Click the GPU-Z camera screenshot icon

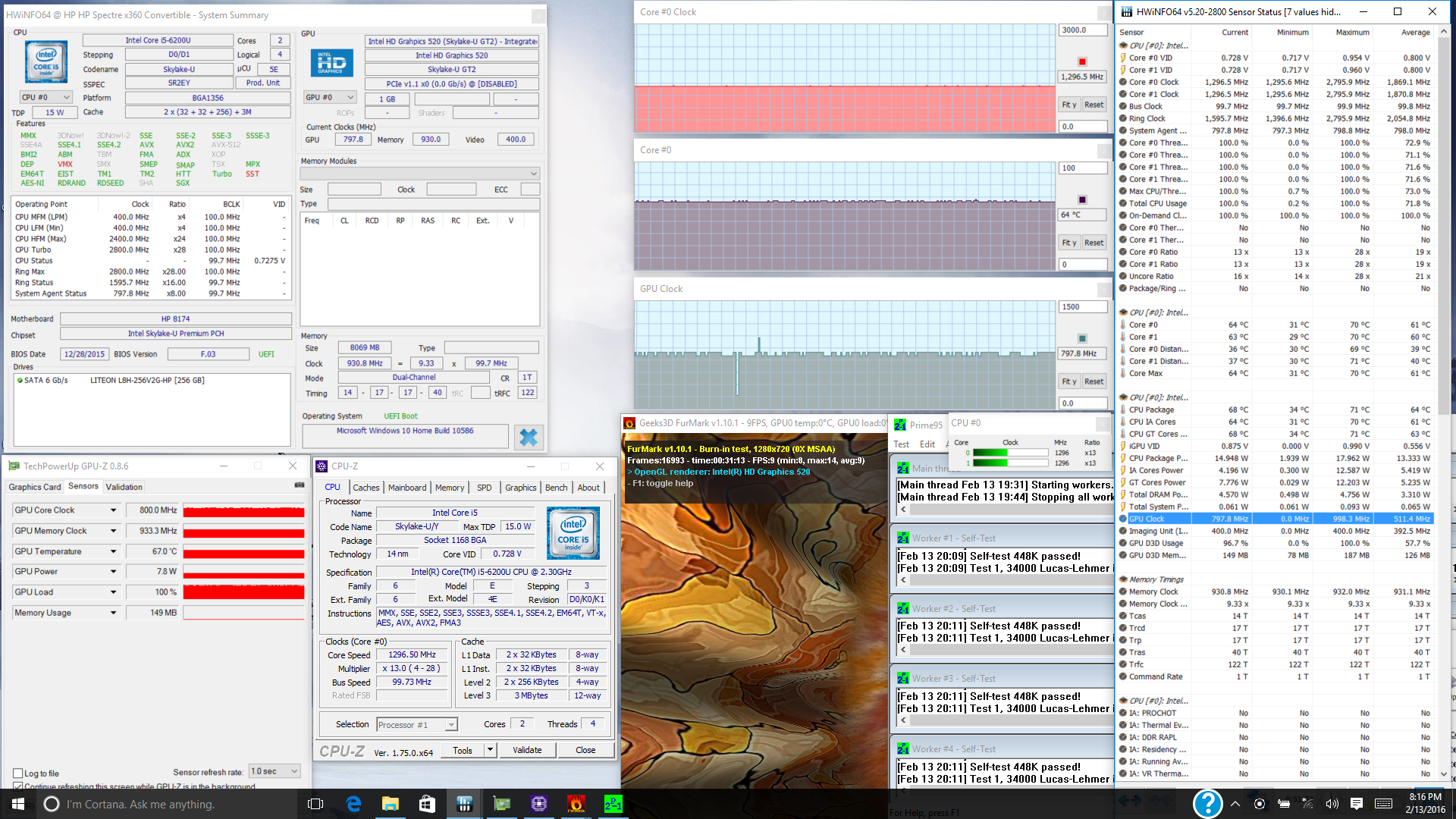tap(300, 485)
